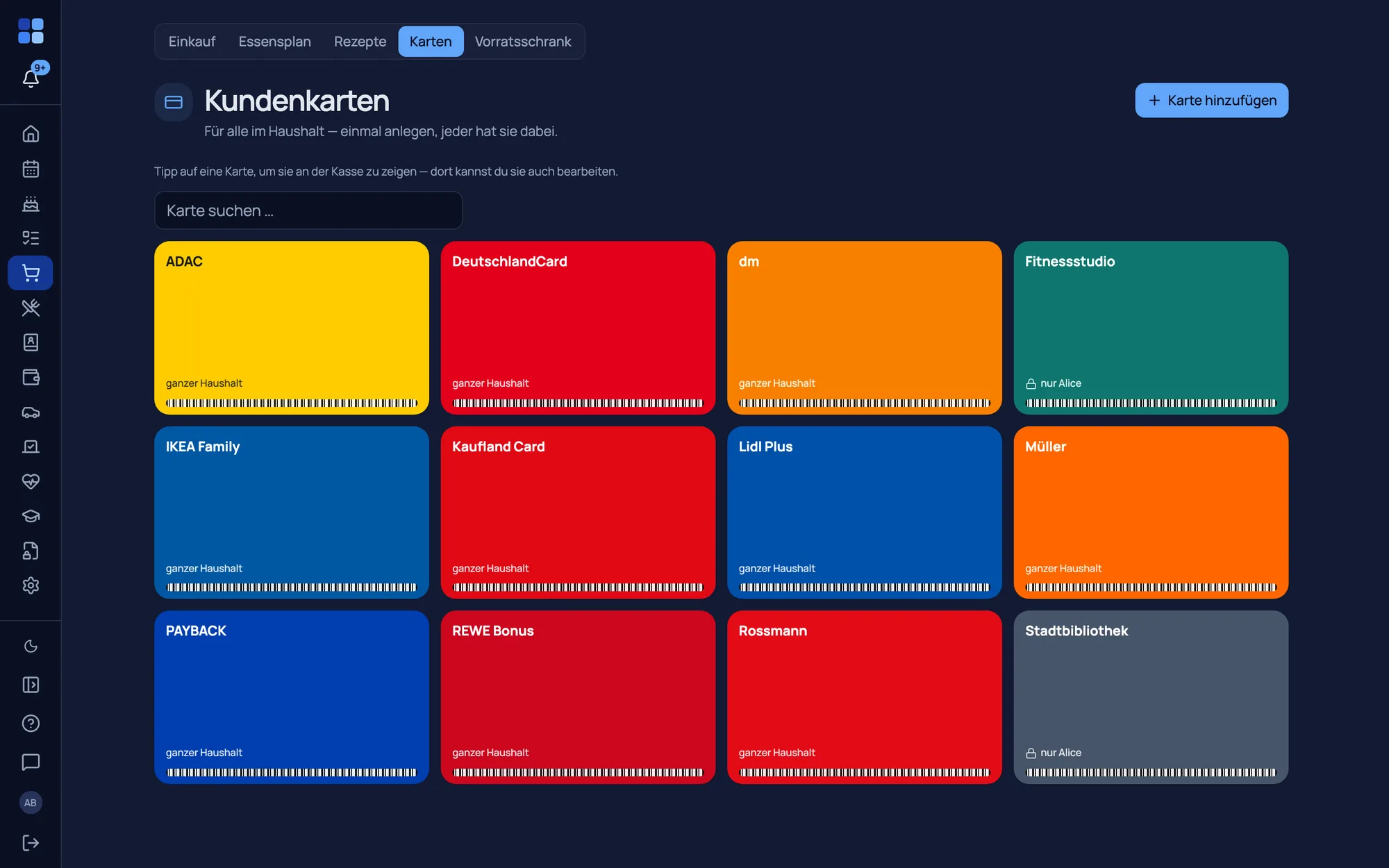Open the car icon in sidebar
The height and width of the screenshot is (868, 1389).
coord(31,412)
